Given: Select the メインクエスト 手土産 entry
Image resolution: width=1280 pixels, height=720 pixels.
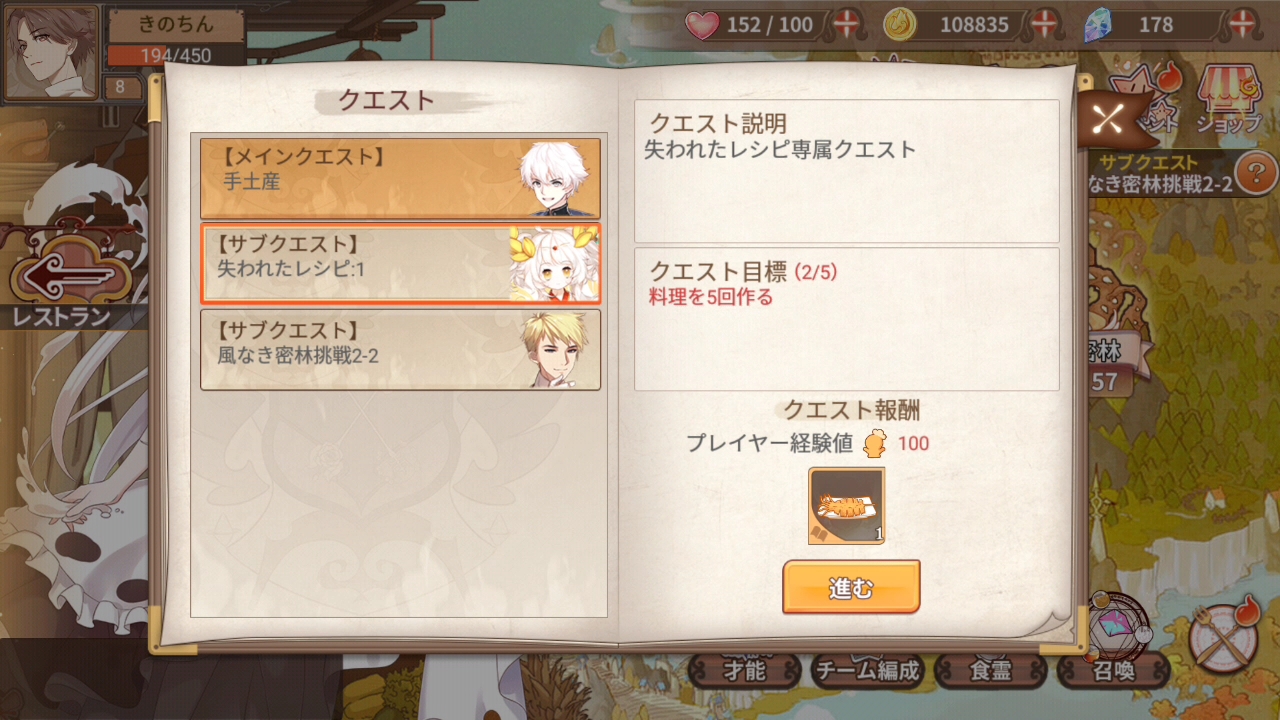Looking at the screenshot, I should pos(400,178).
